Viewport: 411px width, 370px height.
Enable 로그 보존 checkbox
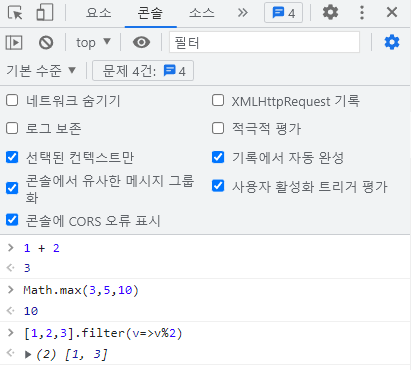(x=12, y=128)
